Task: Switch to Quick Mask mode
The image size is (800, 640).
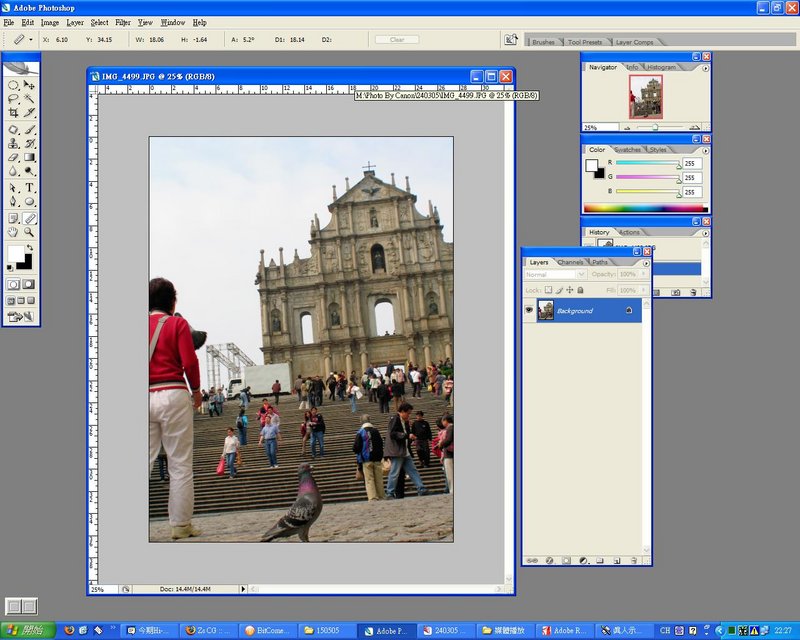Action: (x=29, y=284)
